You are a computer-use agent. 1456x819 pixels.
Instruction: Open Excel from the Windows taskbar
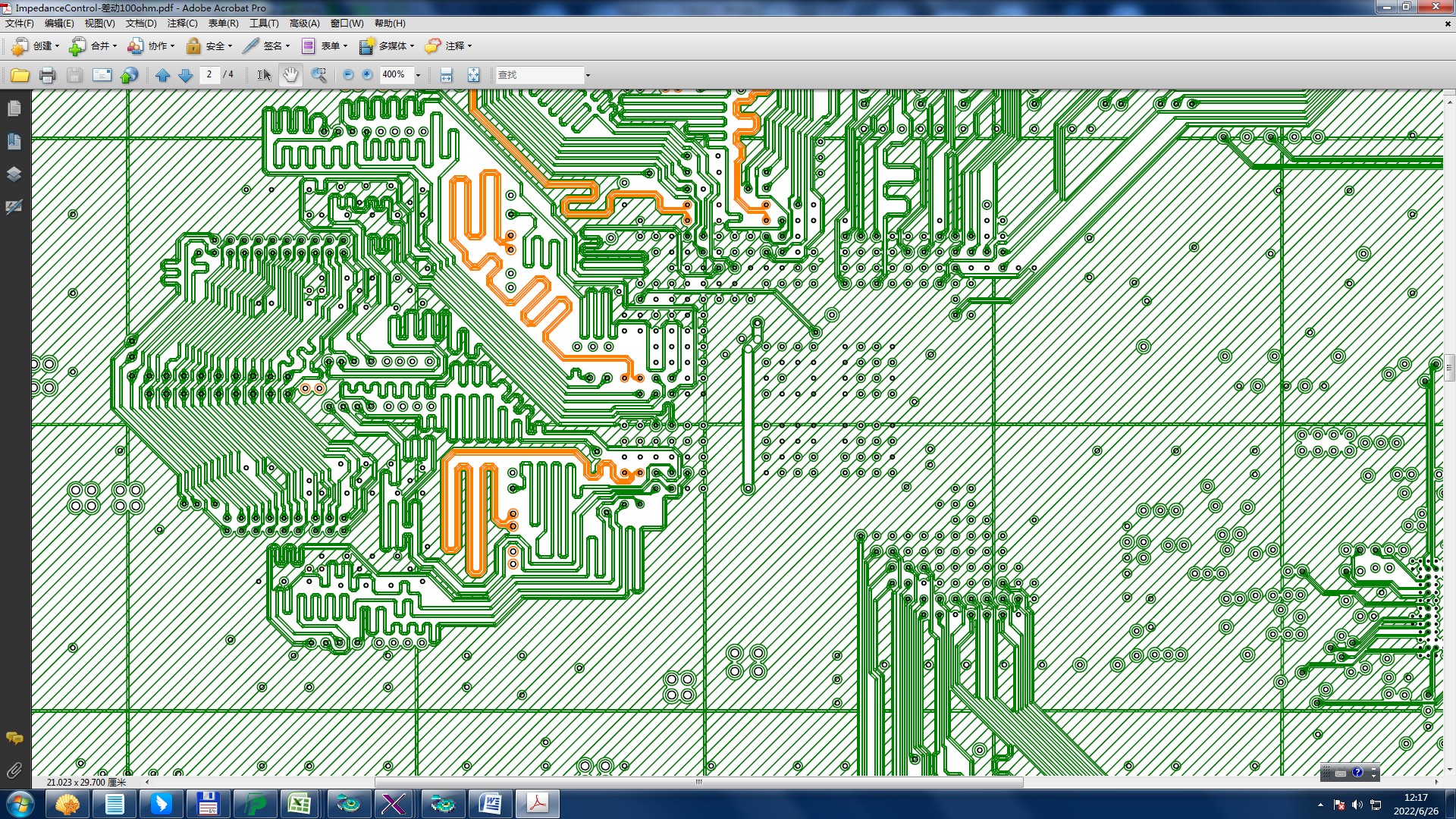300,804
